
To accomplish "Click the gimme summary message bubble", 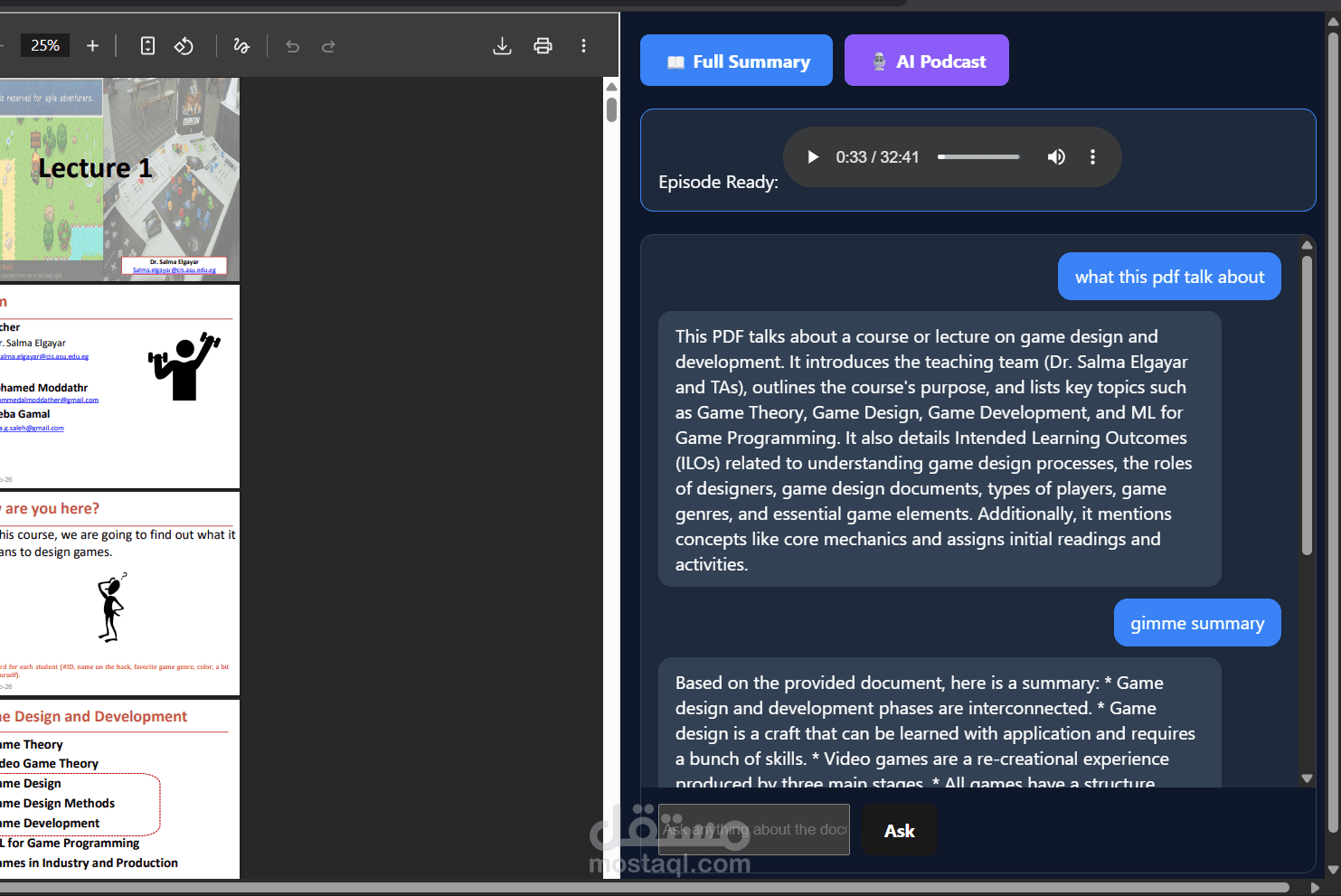I will 1197,623.
